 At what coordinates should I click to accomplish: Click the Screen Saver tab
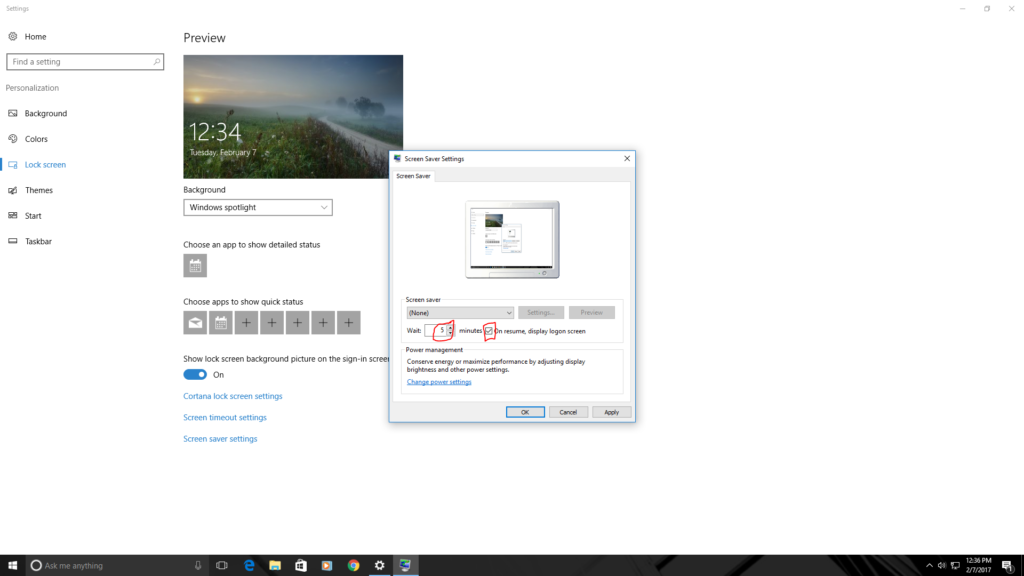point(413,176)
